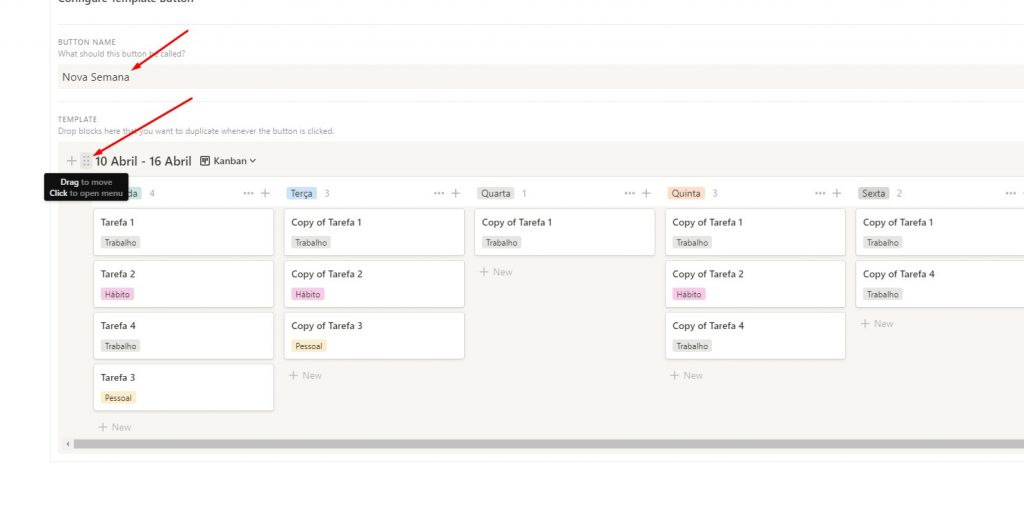The width and height of the screenshot is (1024, 505).
Task: Click New under the first column
Action: tap(115, 427)
